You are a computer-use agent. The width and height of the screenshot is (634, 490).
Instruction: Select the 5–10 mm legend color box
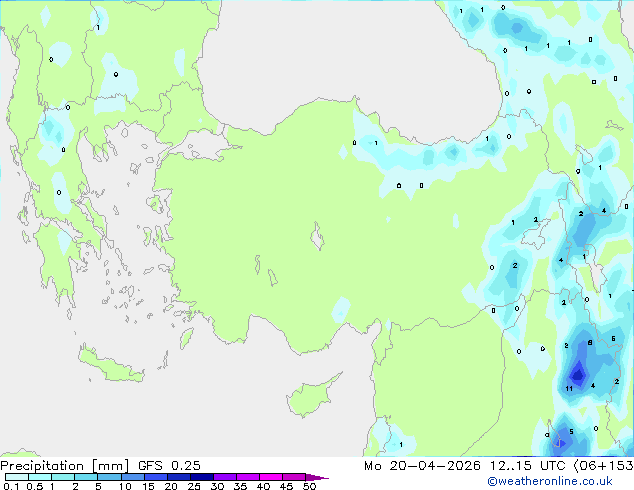(x=109, y=477)
